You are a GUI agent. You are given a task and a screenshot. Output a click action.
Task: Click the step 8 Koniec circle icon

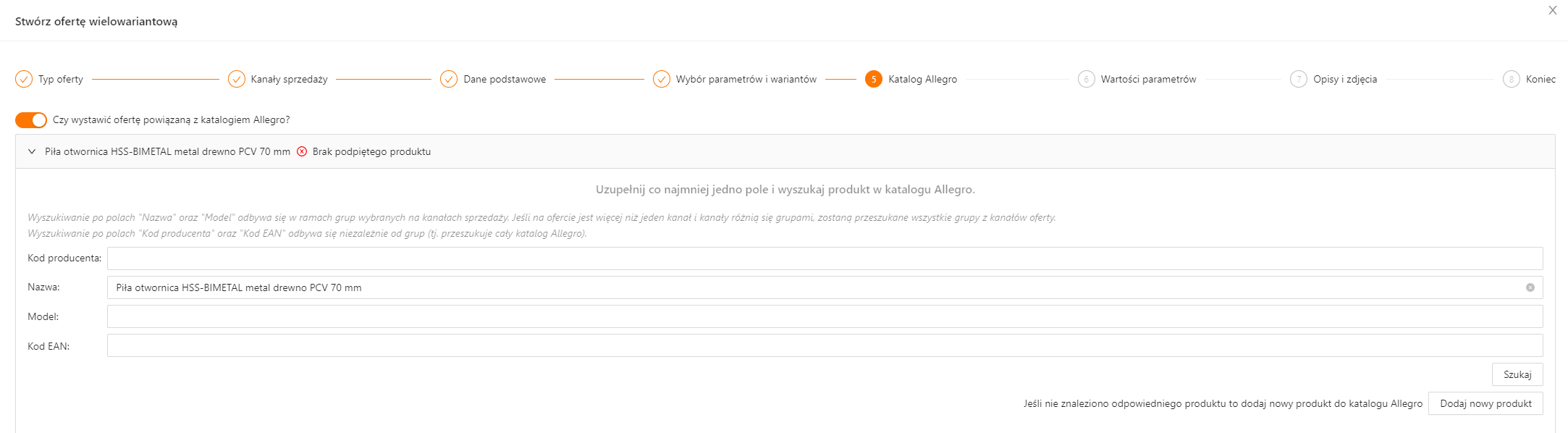coord(1512,79)
